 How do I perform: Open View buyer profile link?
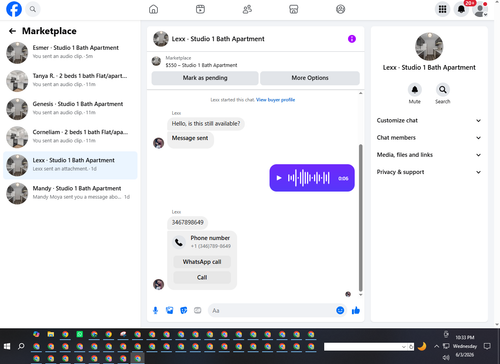point(275,100)
